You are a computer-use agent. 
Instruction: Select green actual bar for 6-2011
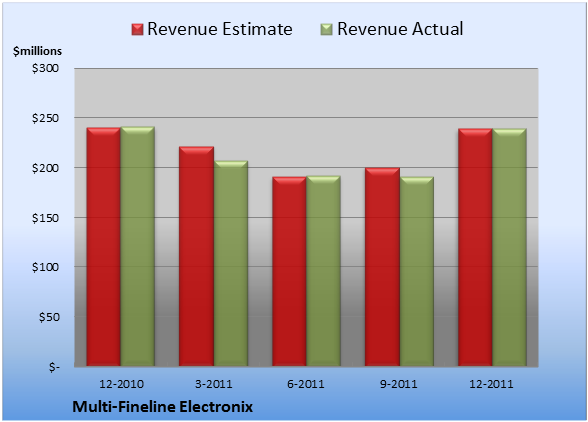coord(323,271)
